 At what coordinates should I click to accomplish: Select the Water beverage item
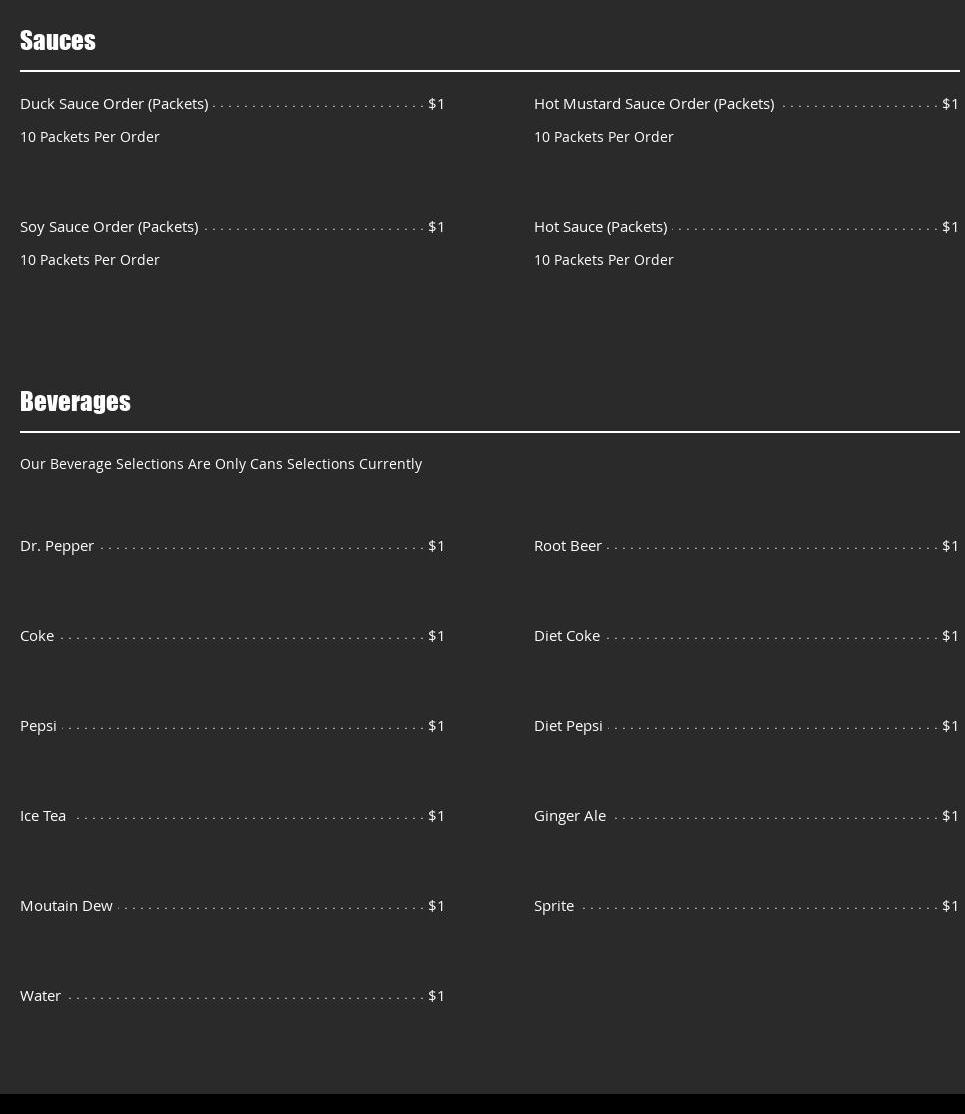(x=40, y=996)
